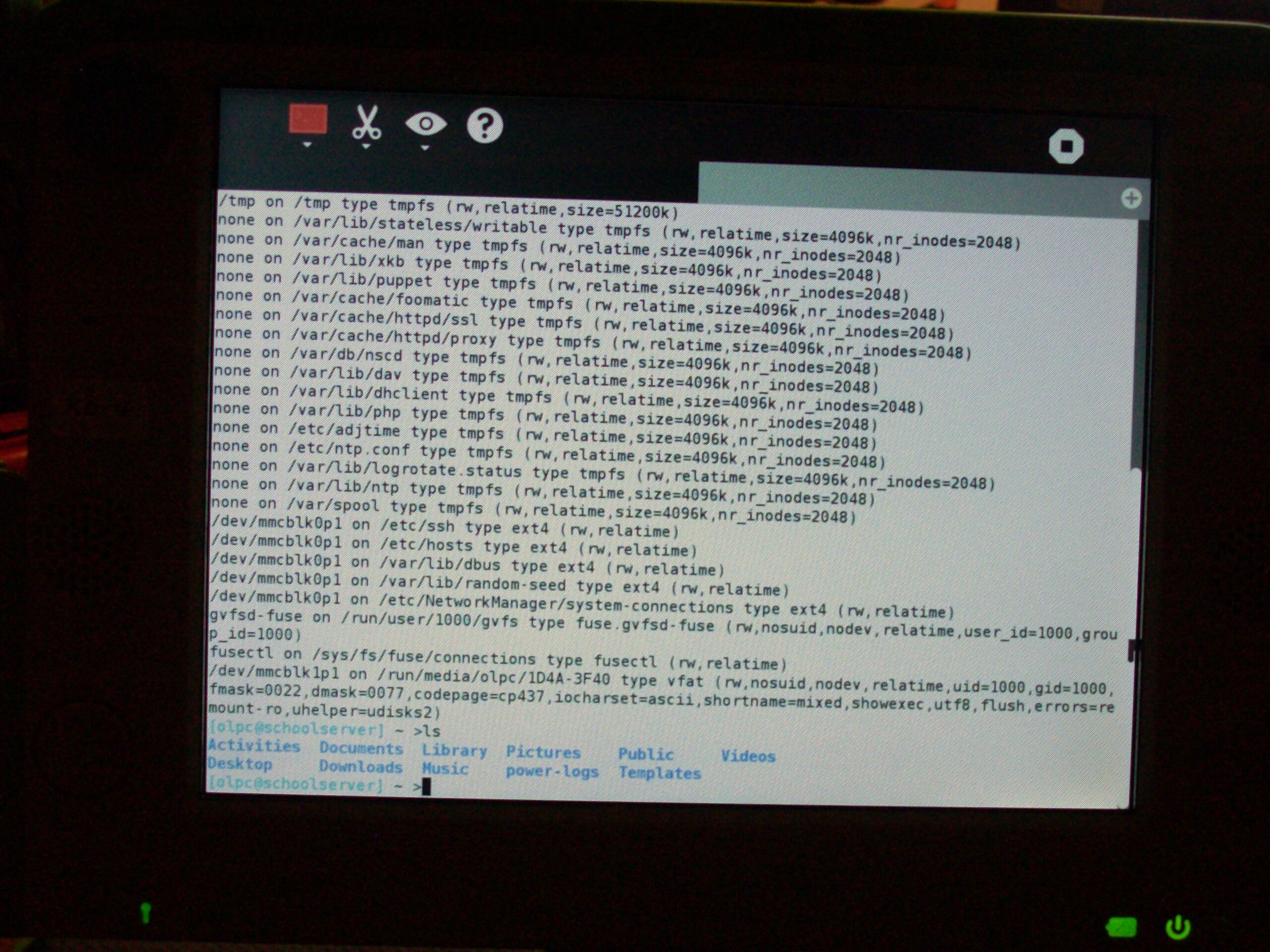Expand the arrow beneath the scissors icon
Viewport: 1270px width, 952px height.
click(x=366, y=146)
